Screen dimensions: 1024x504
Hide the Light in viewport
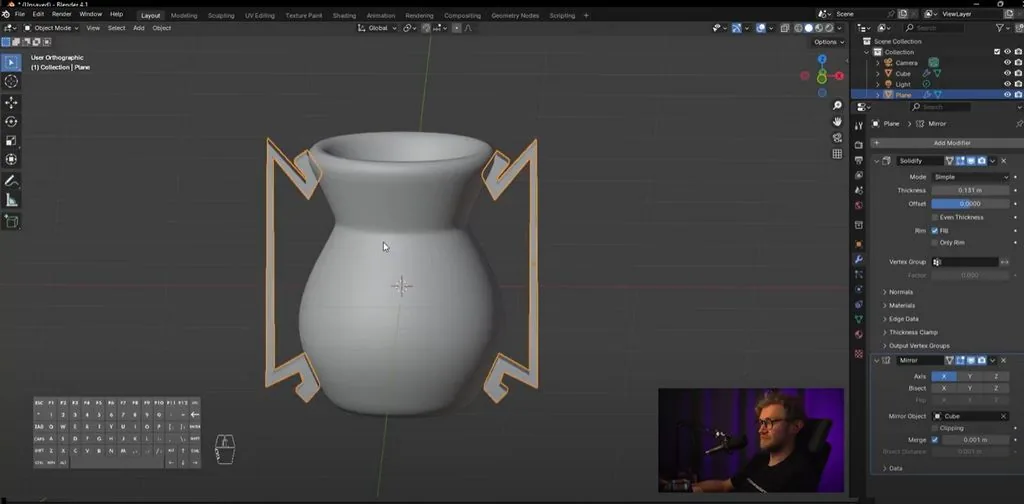1008,84
